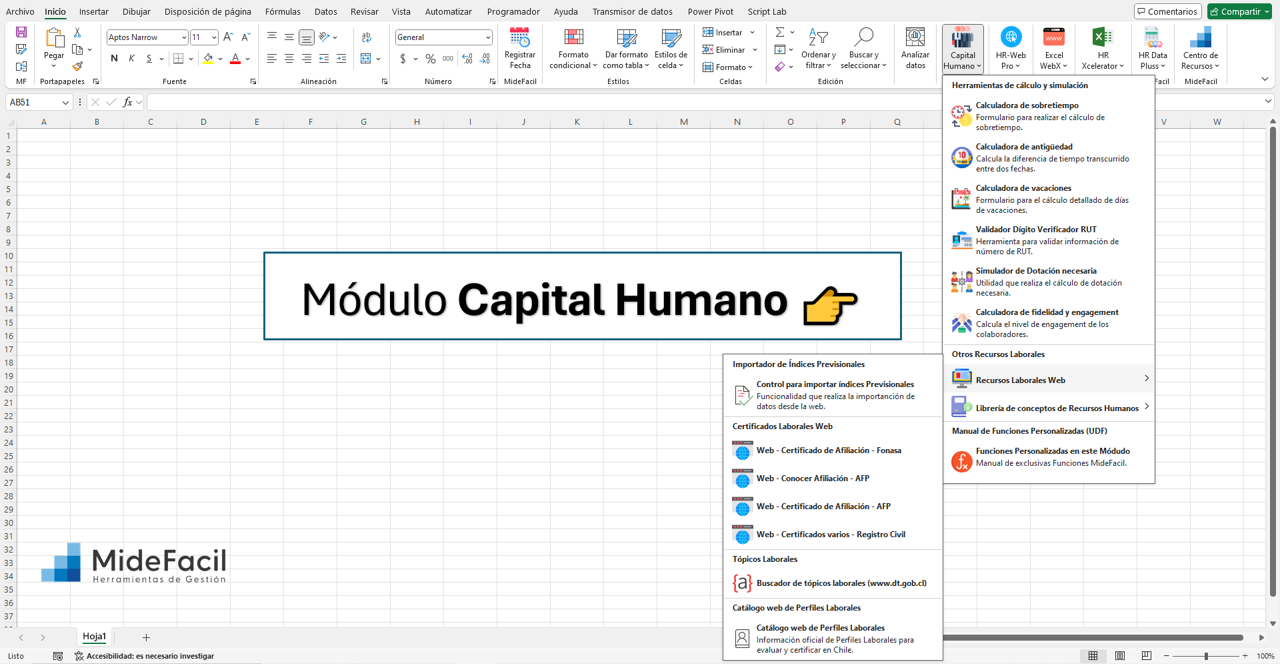The width and height of the screenshot is (1280, 664).
Task: Select the Hoja1 sheet tab
Action: coord(94,637)
